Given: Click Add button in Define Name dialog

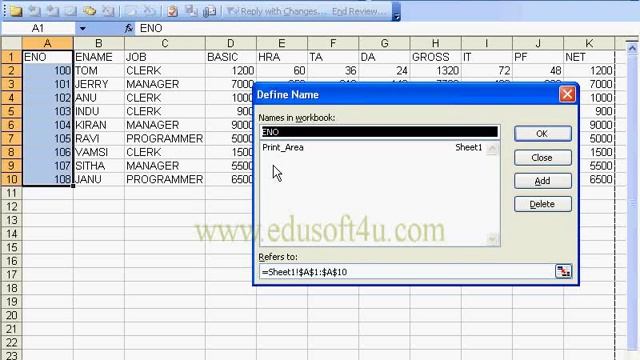Looking at the screenshot, I should (x=542, y=181).
